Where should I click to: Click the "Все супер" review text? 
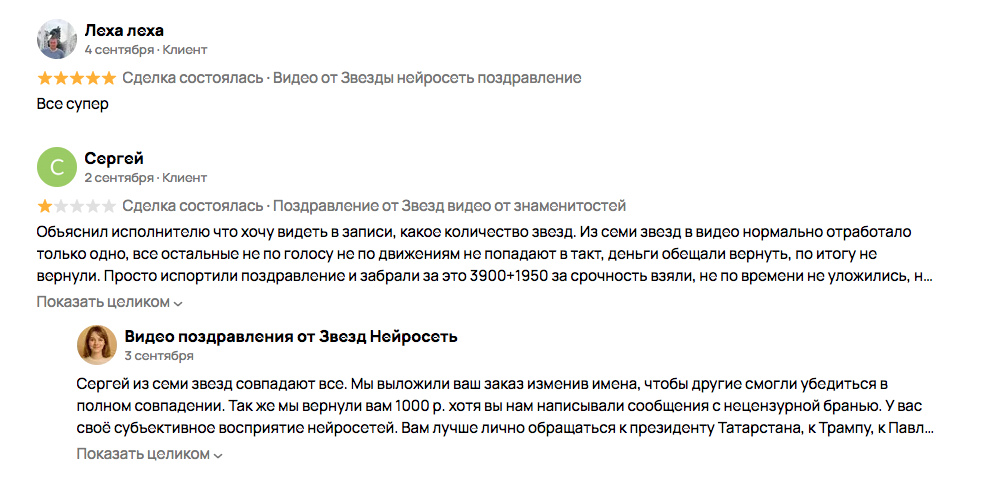click(72, 103)
